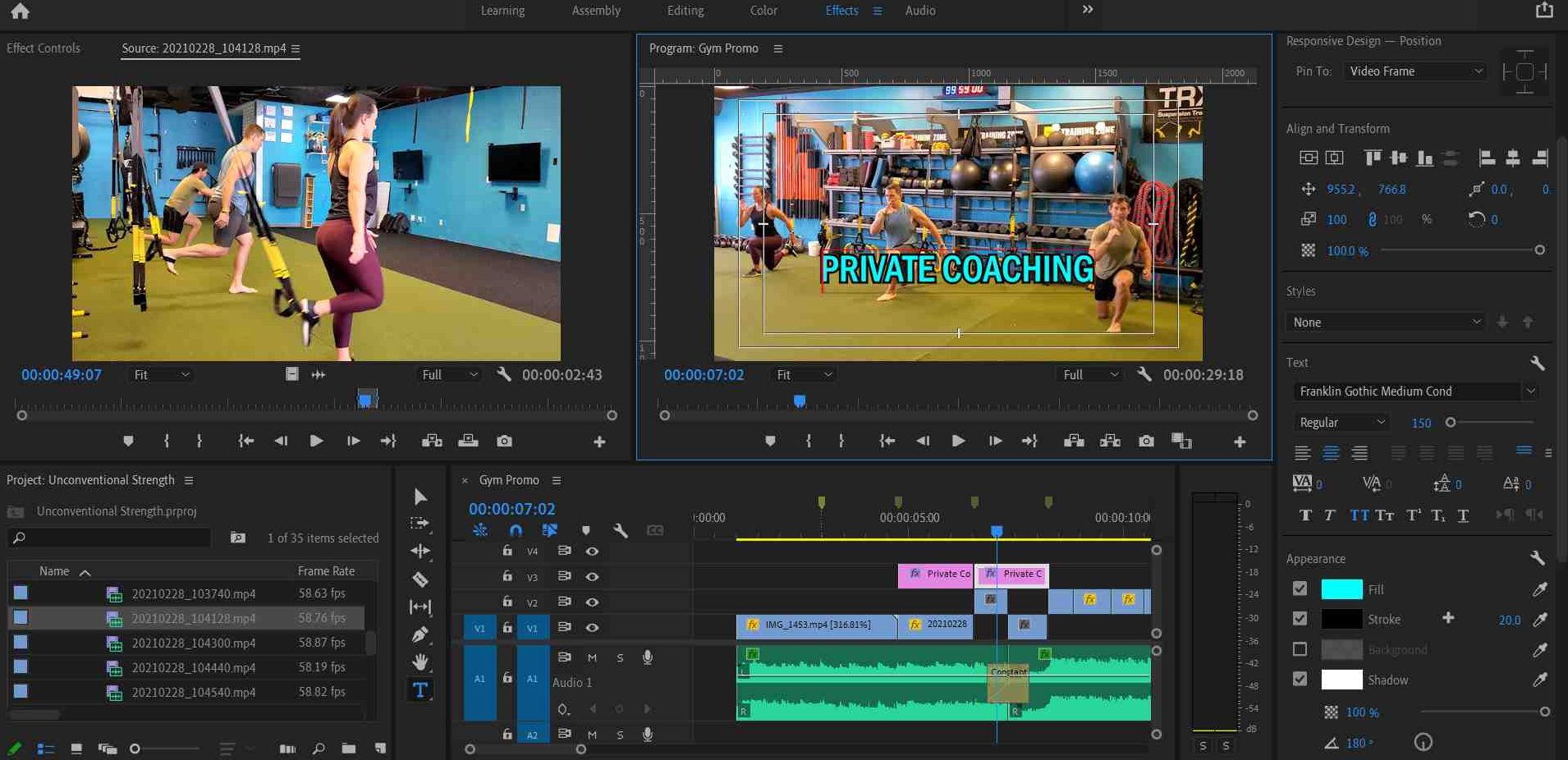The image size is (1568, 760).
Task: Add a stroke with plus button
Action: [1448, 618]
